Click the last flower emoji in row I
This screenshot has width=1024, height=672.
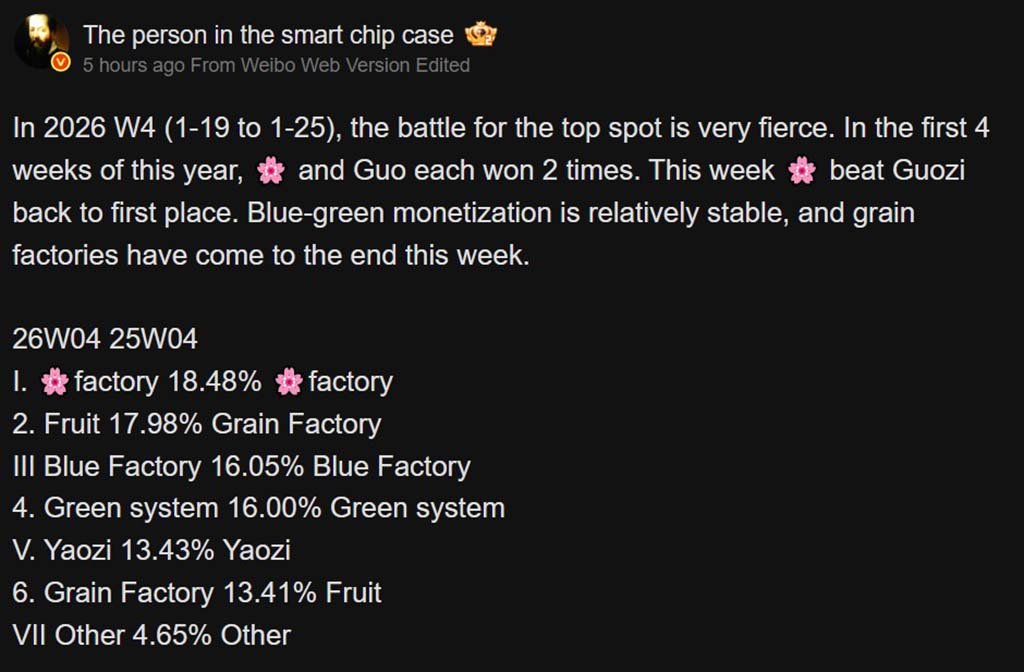pos(289,382)
